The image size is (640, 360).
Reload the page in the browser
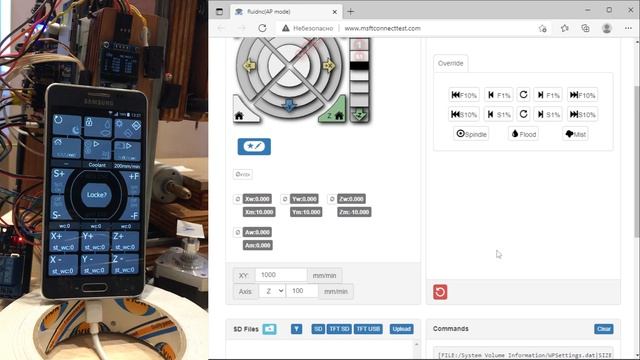point(262,28)
